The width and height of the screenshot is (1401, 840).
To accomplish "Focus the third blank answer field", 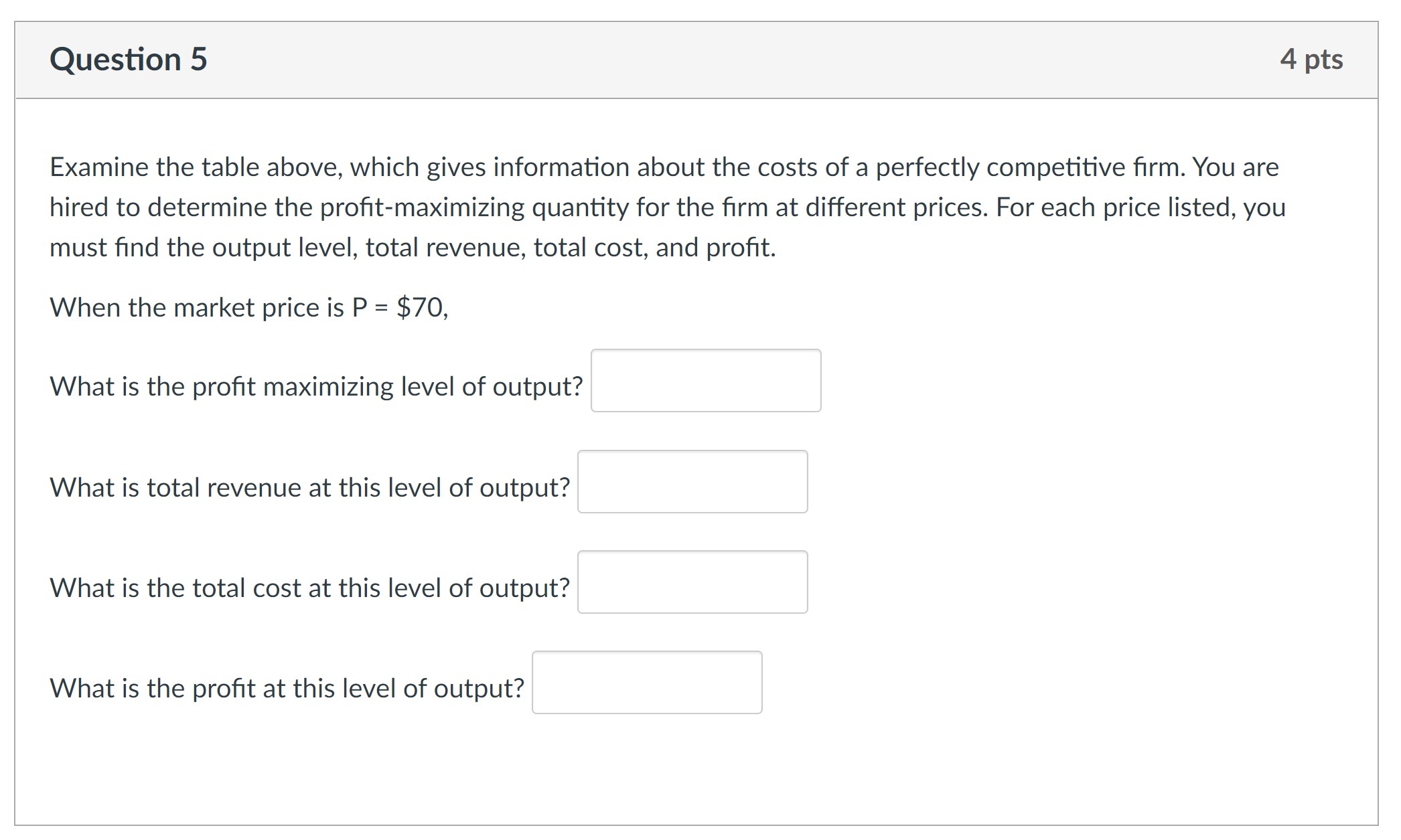I will 693,582.
